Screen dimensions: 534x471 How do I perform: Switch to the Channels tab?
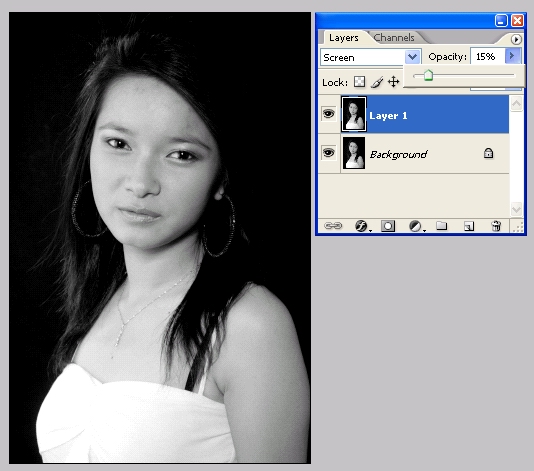click(394, 37)
